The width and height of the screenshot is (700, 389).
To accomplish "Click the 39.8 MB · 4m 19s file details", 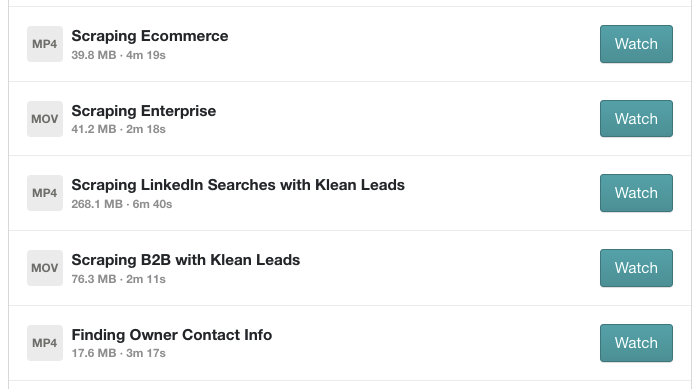I will pyautogui.click(x=118, y=55).
